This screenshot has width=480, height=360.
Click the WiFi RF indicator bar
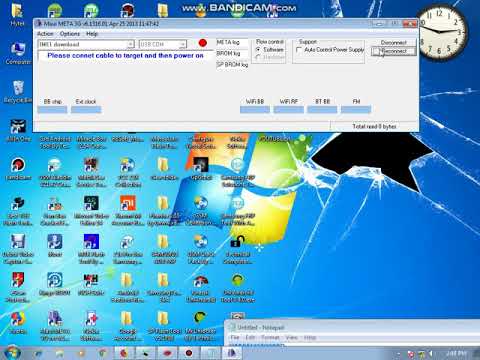coord(289,110)
